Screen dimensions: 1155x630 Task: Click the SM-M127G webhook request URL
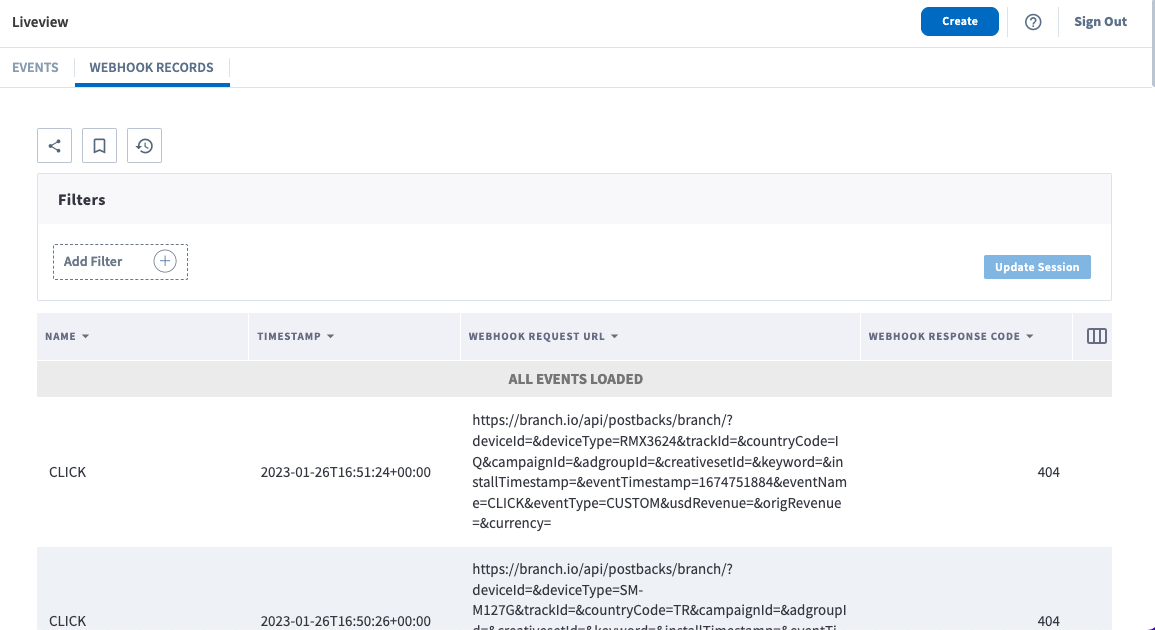point(659,595)
